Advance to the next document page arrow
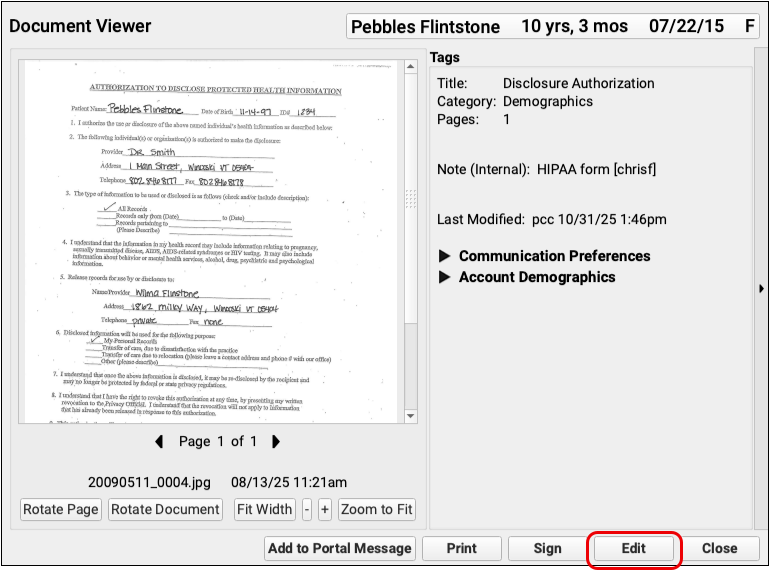 [276, 441]
